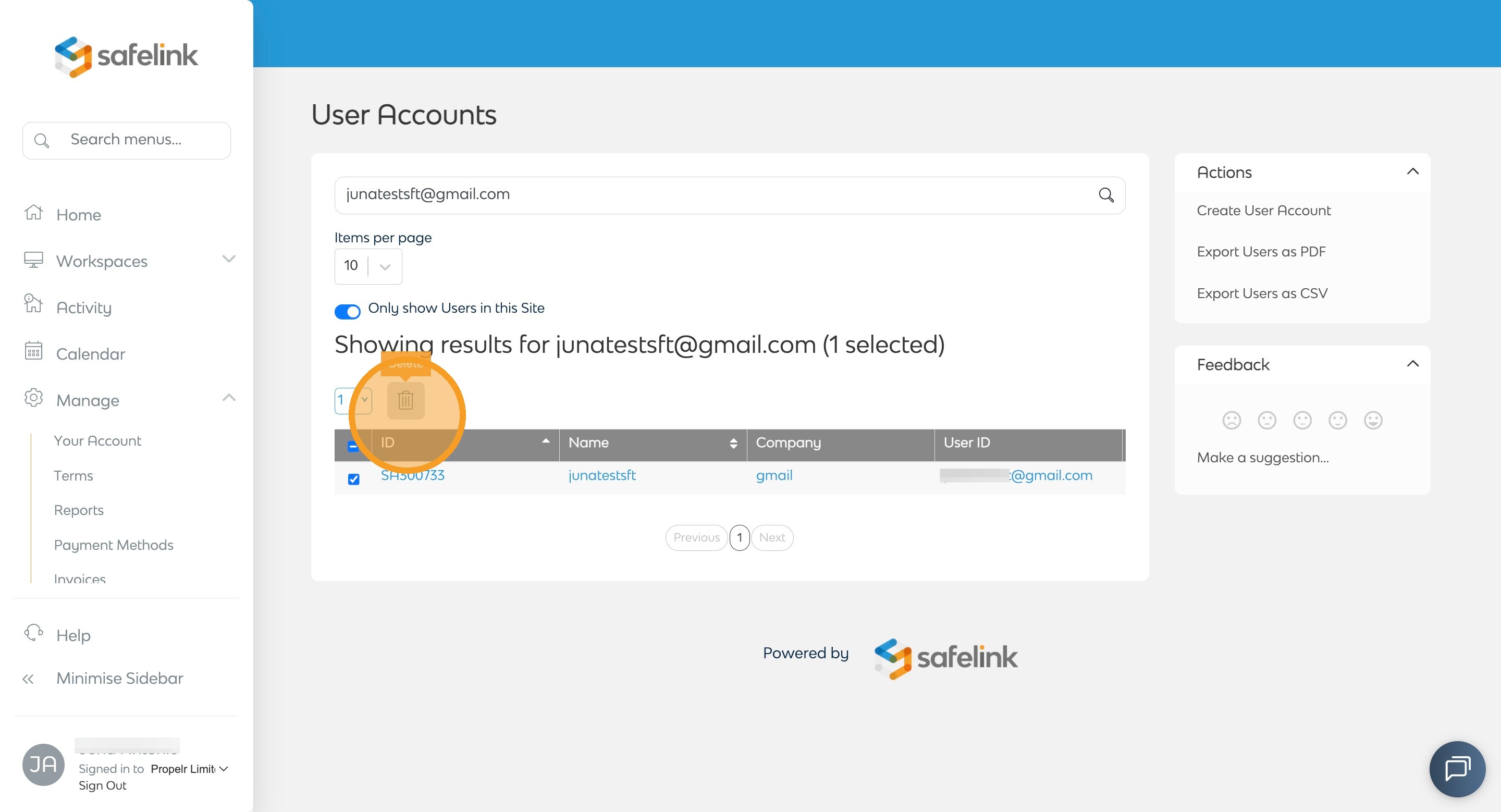Click the trash delete icon above table
The image size is (1501, 812).
tap(405, 400)
